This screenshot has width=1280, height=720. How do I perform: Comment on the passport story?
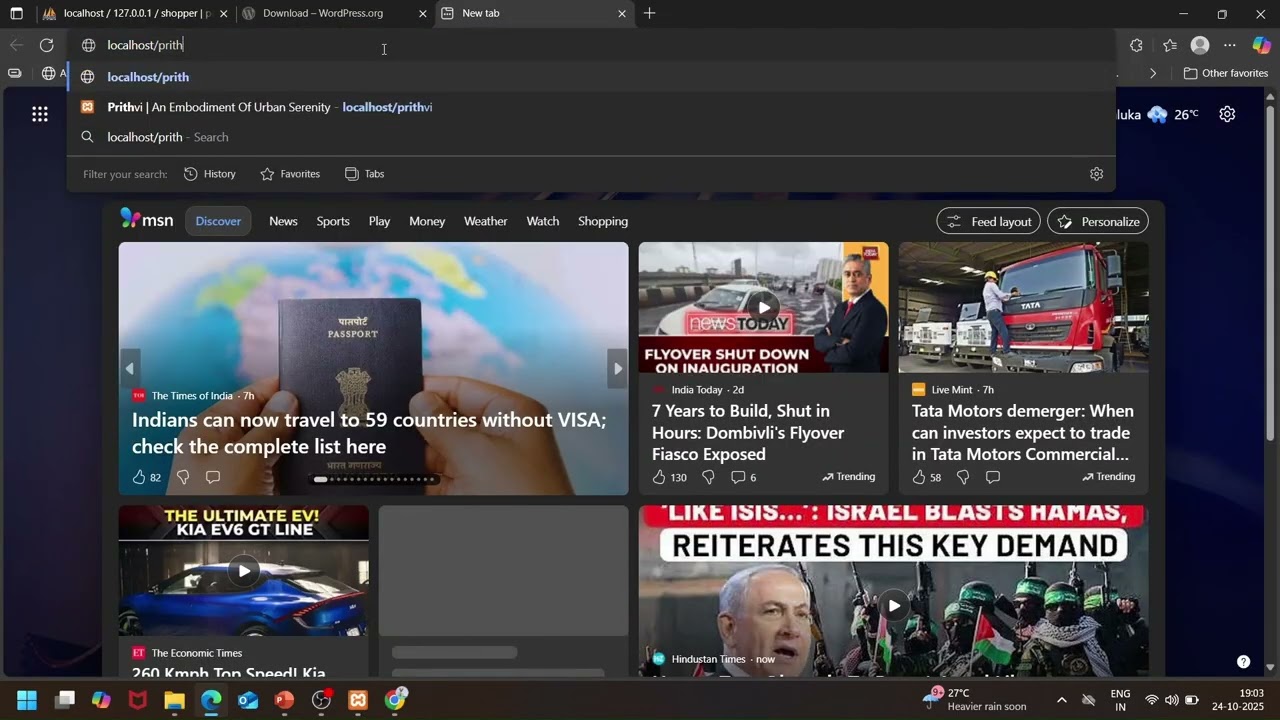212,477
